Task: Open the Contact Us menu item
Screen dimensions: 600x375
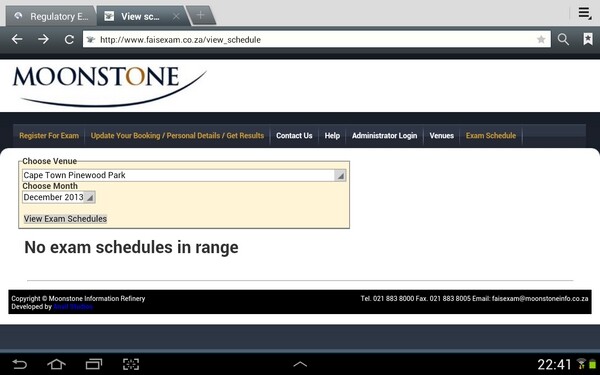Action: click(x=294, y=135)
